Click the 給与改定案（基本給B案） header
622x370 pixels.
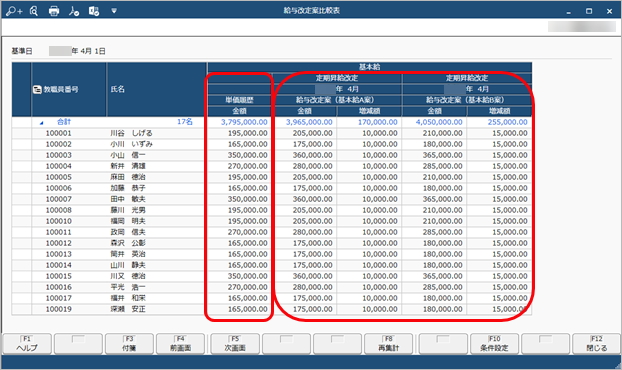(x=467, y=100)
